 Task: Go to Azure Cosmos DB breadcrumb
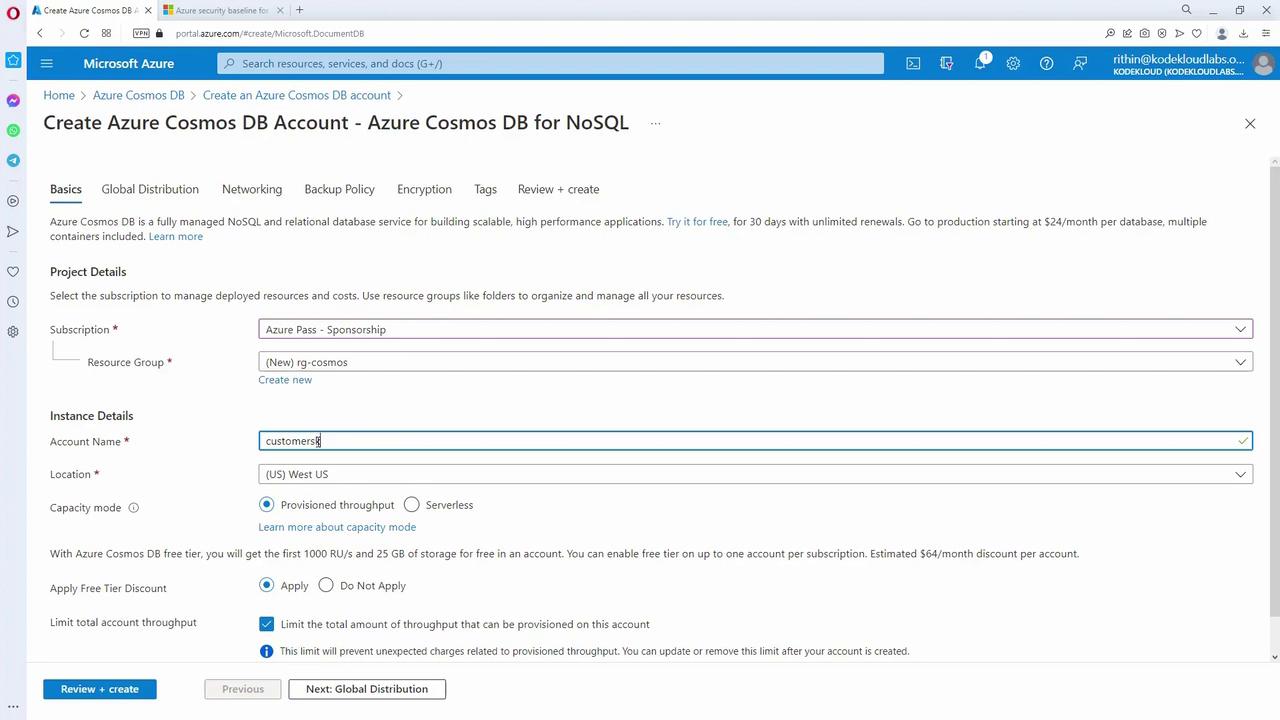point(139,95)
